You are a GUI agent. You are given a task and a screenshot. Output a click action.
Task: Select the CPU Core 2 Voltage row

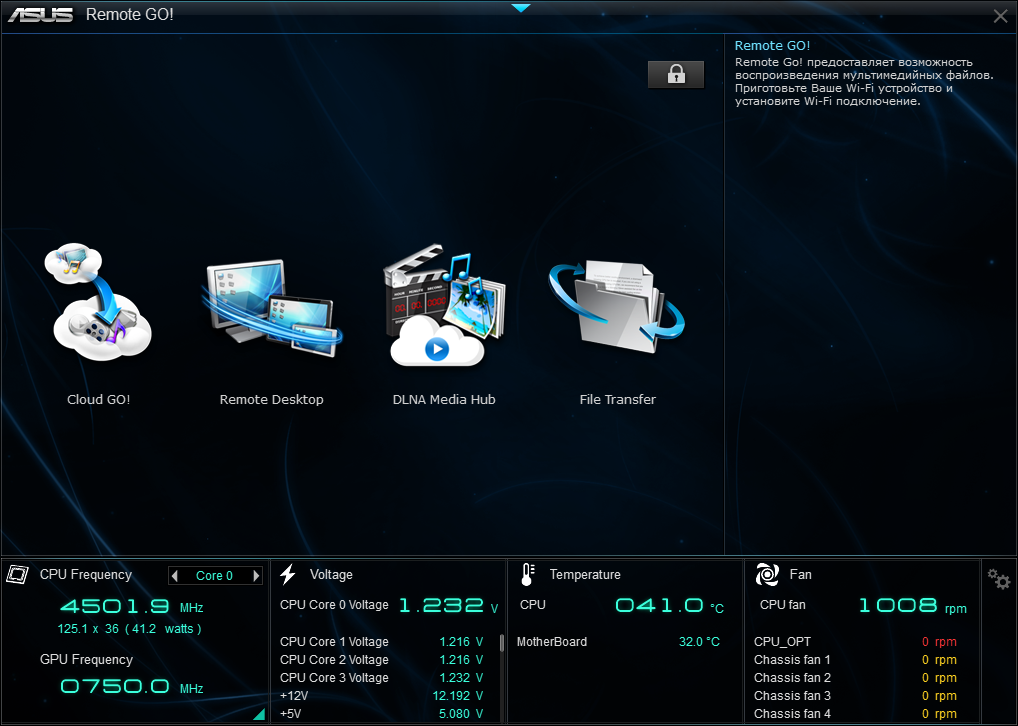pyautogui.click(x=382, y=660)
